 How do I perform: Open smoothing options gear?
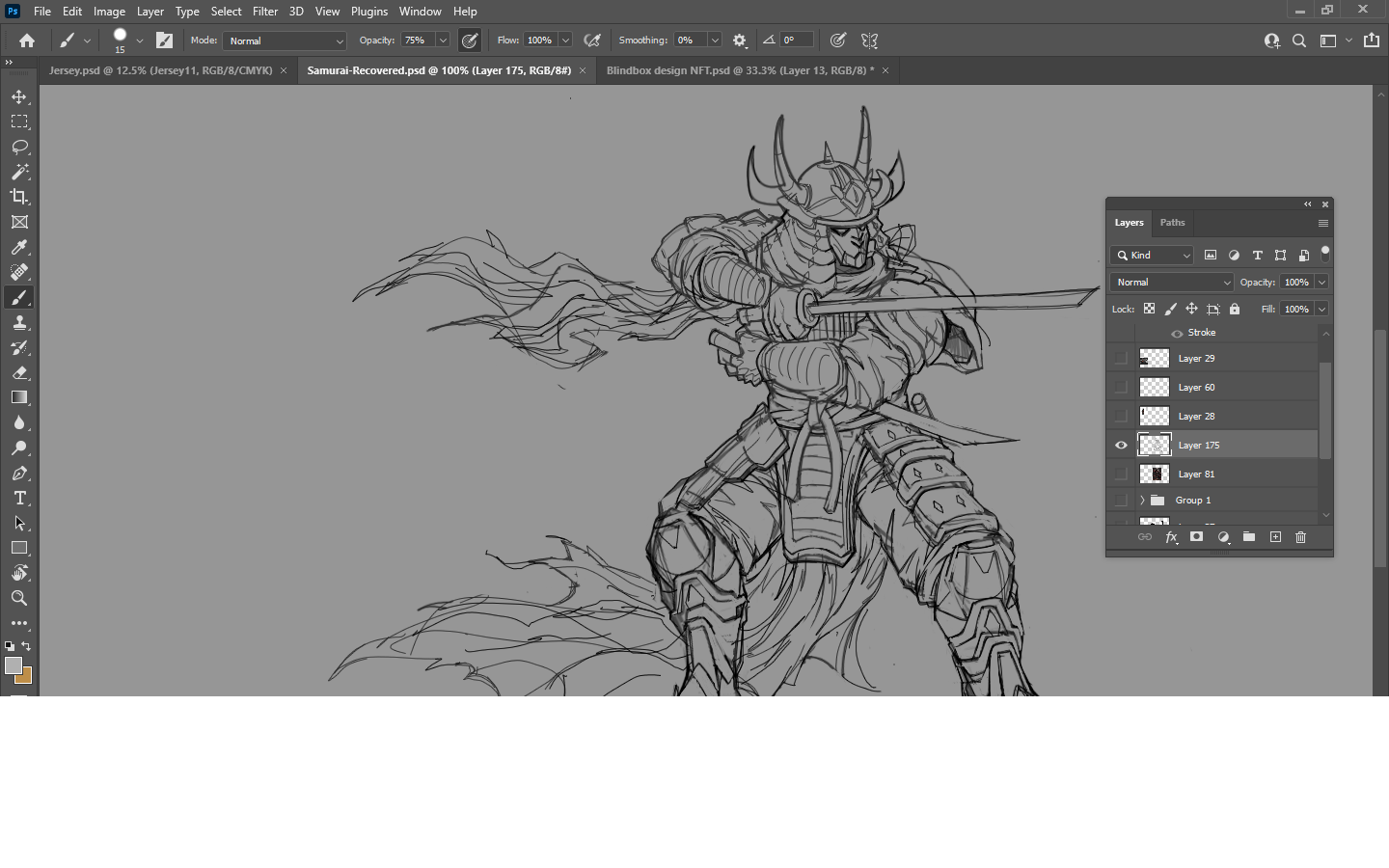pyautogui.click(x=740, y=41)
